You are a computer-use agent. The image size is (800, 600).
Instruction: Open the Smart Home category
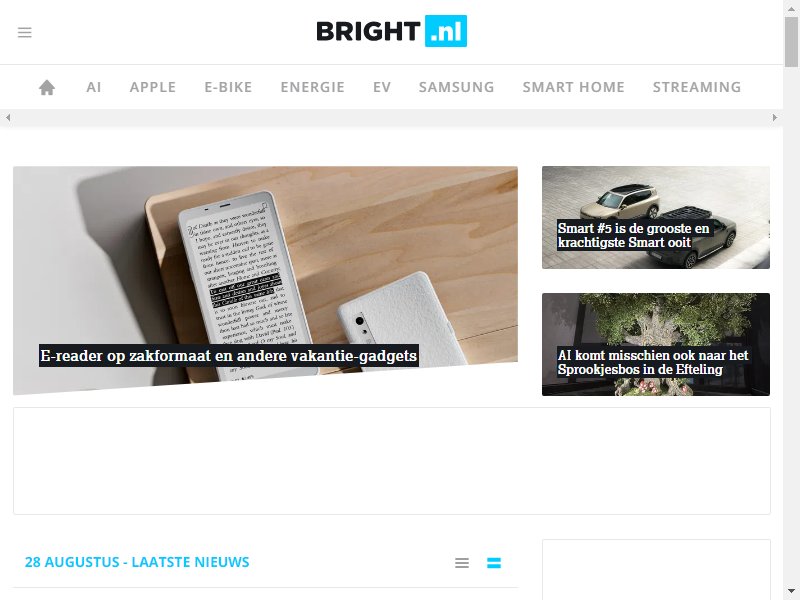click(573, 87)
